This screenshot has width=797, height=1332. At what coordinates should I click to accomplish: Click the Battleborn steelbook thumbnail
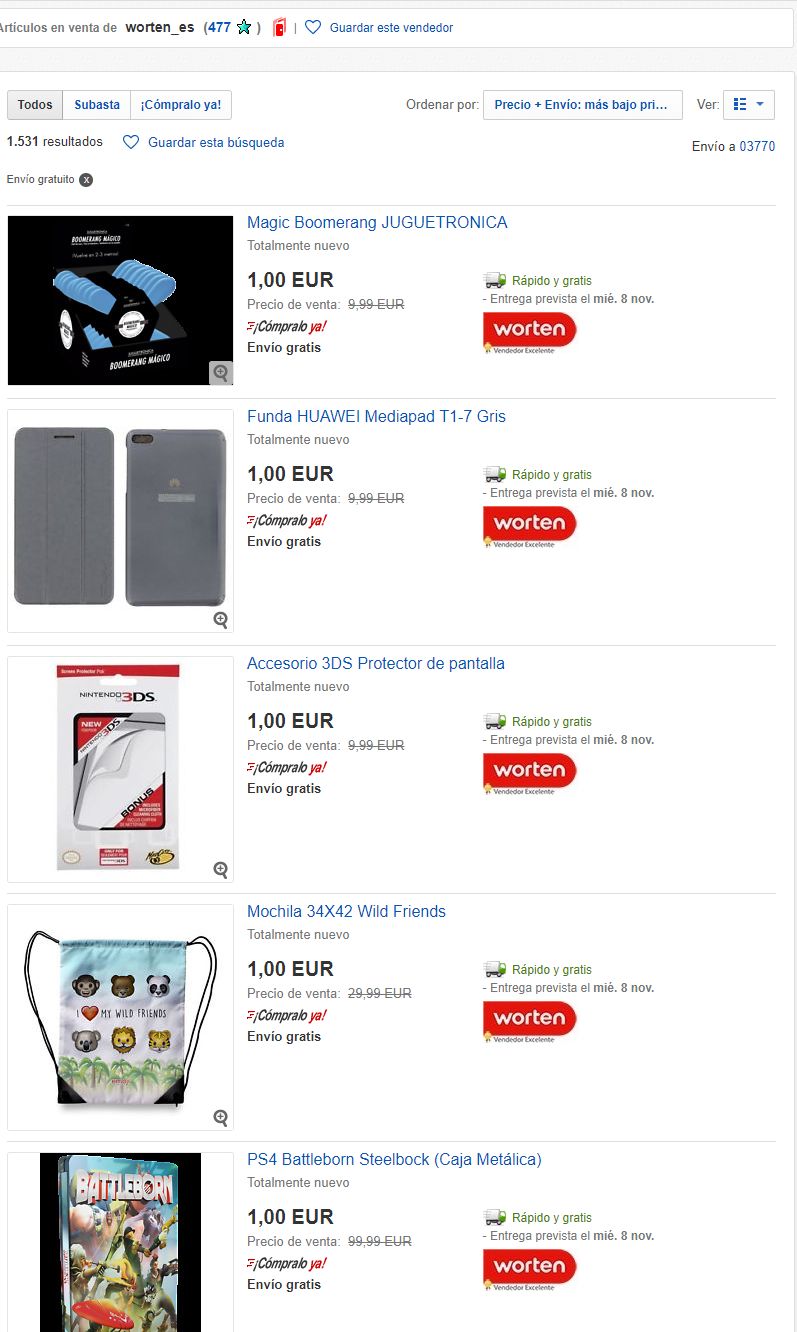pyautogui.click(x=120, y=1242)
